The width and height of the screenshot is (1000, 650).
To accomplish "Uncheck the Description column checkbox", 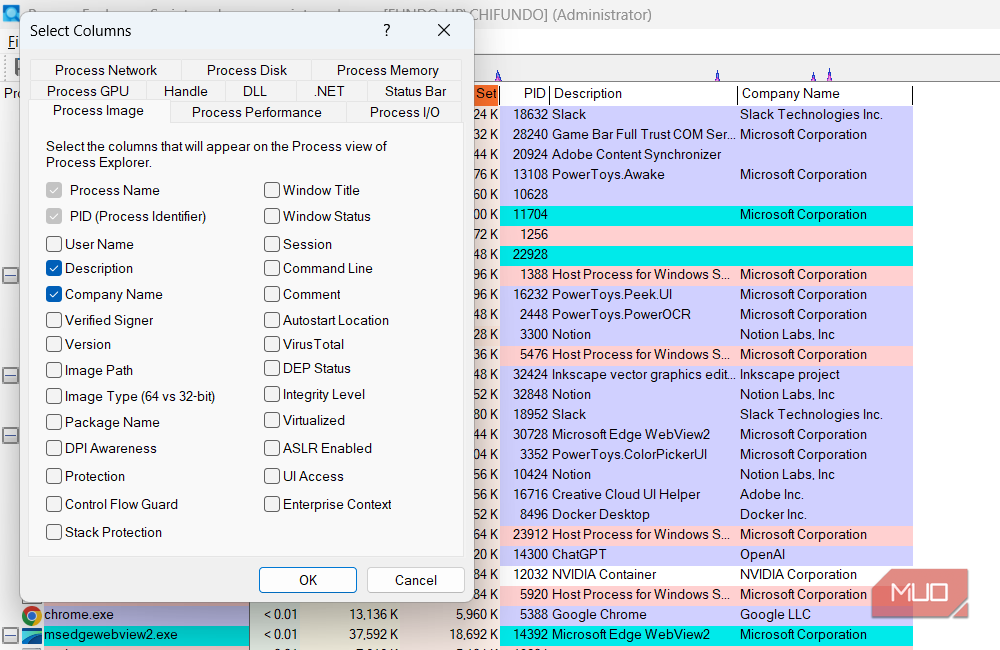I will tap(54, 269).
